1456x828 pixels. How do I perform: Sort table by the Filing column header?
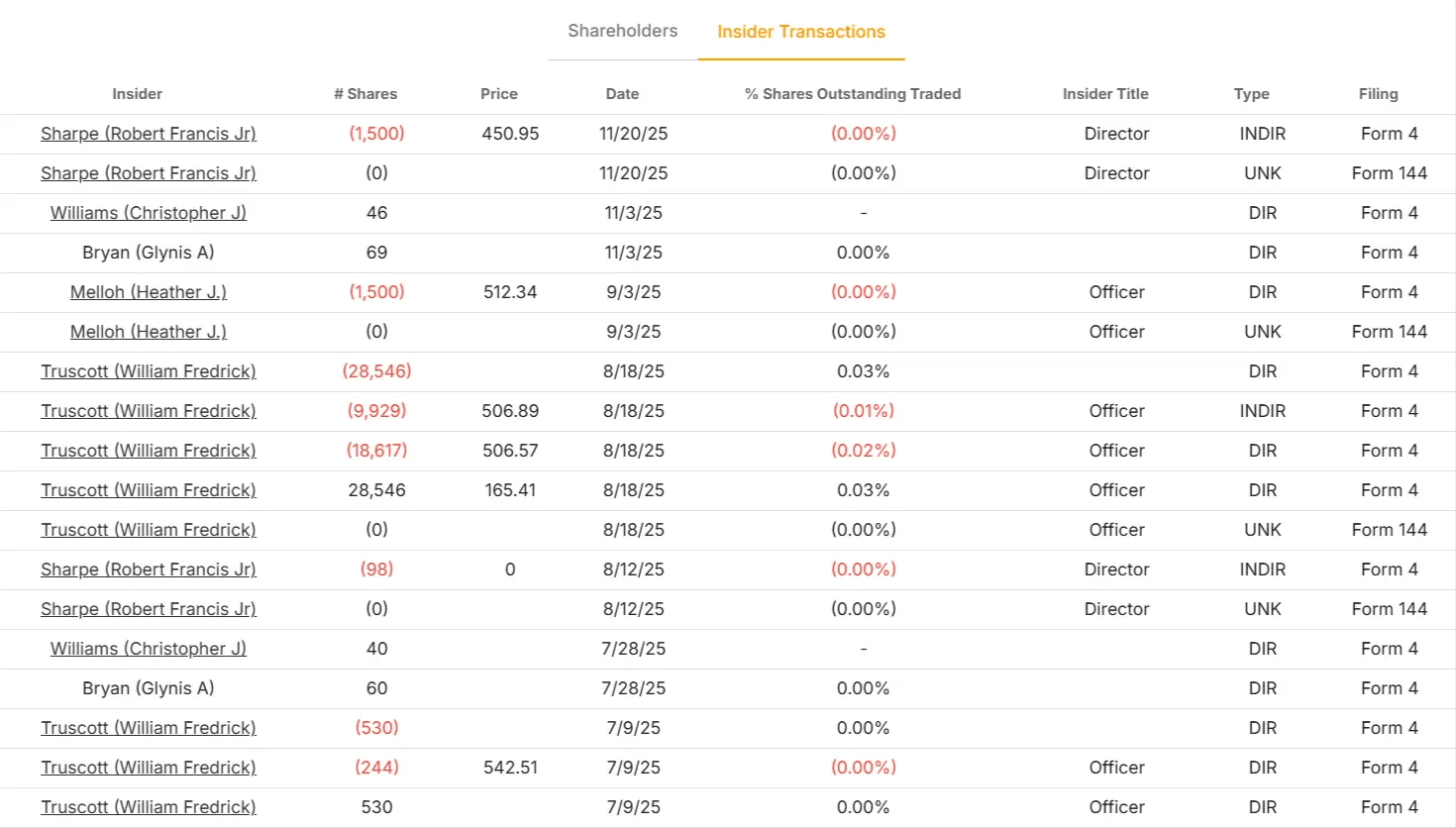point(1378,94)
